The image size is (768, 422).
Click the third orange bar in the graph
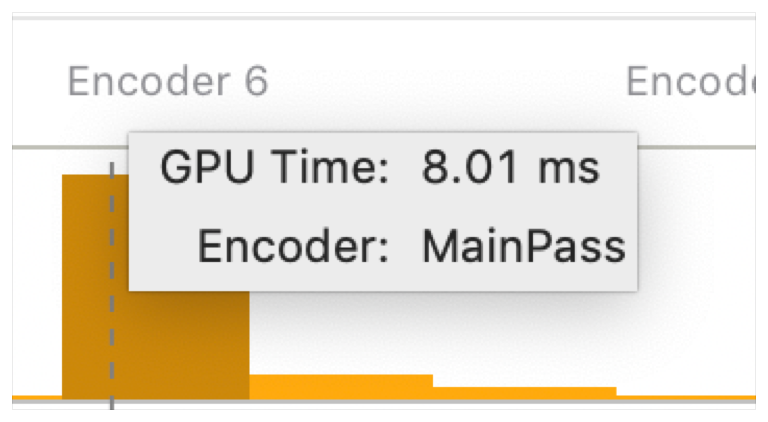point(524,393)
